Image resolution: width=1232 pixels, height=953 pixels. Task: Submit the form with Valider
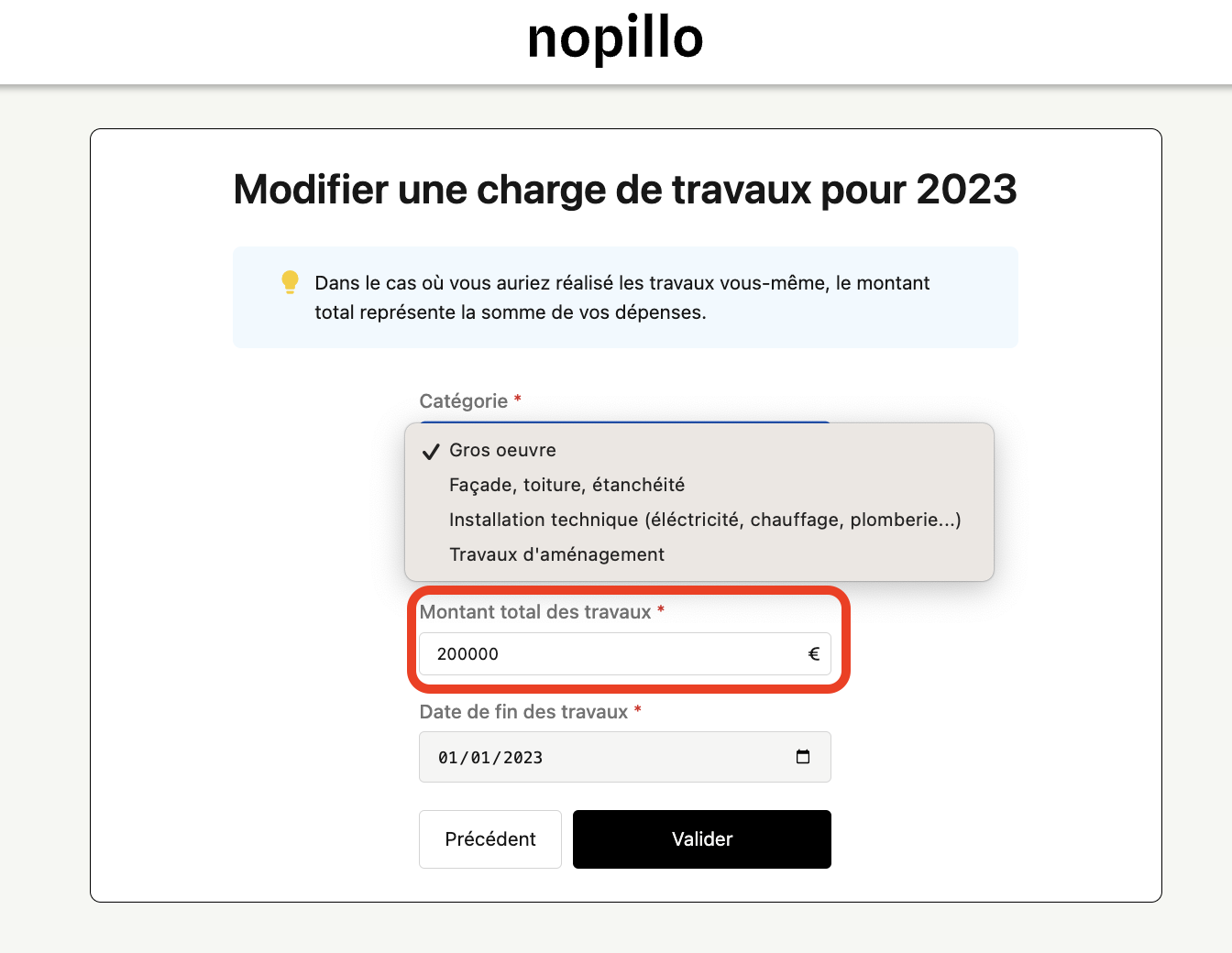click(701, 839)
